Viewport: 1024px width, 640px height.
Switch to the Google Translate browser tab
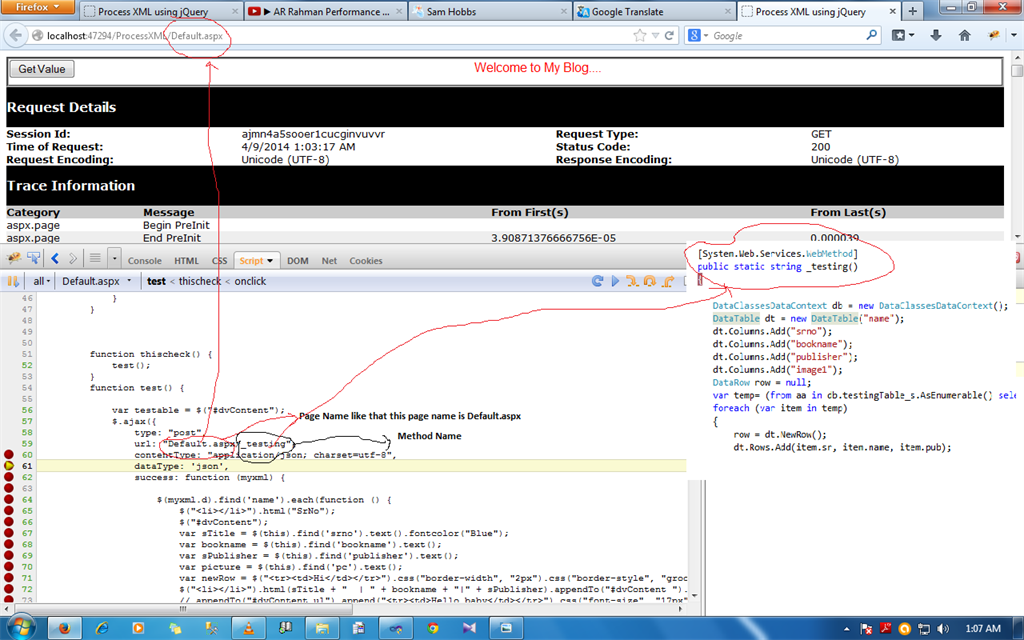point(654,11)
